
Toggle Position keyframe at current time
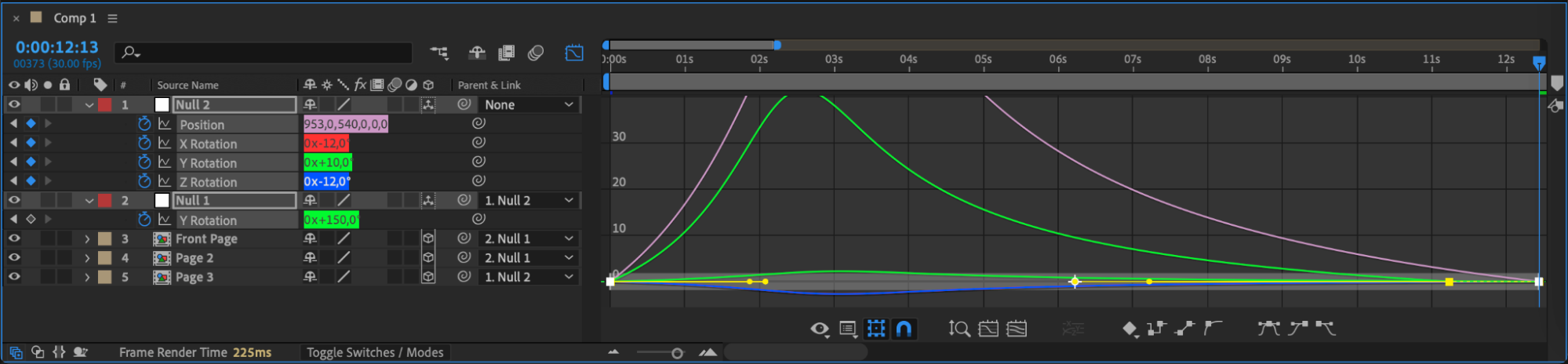(31, 124)
